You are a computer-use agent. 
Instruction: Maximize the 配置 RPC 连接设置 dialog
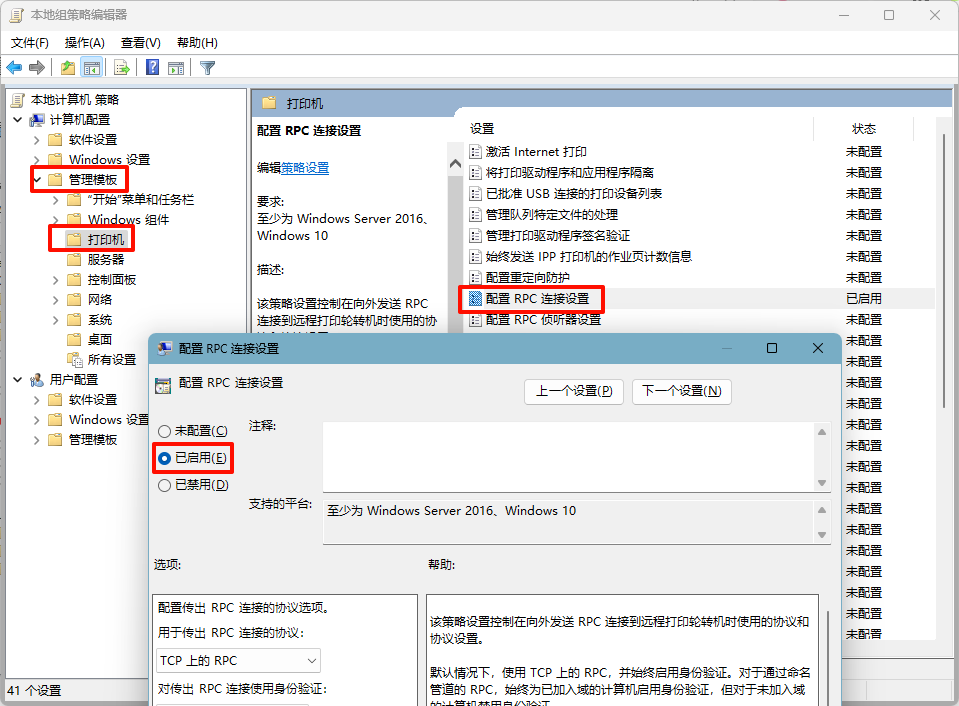(772, 348)
